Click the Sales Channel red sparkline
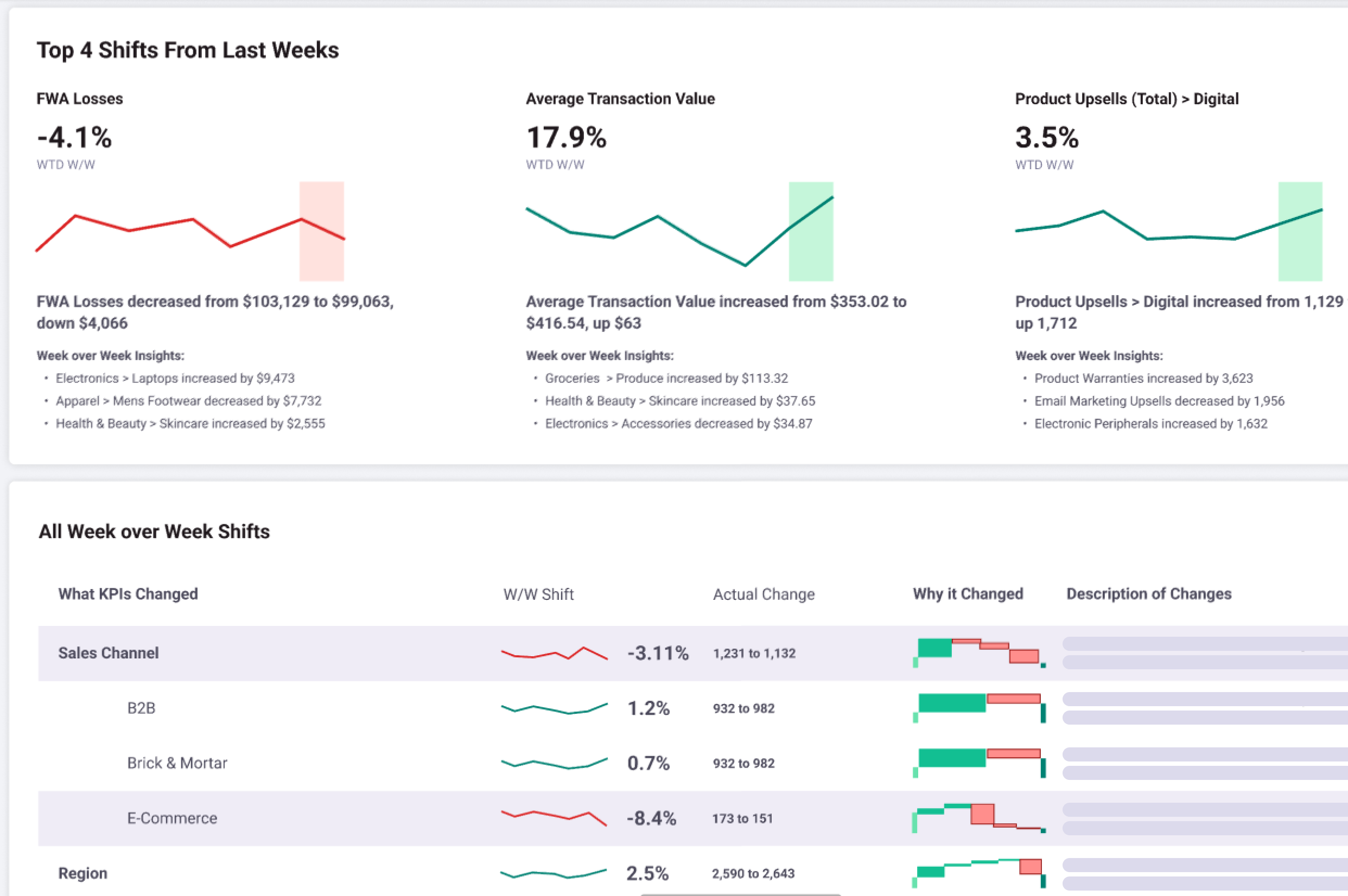 [554, 653]
